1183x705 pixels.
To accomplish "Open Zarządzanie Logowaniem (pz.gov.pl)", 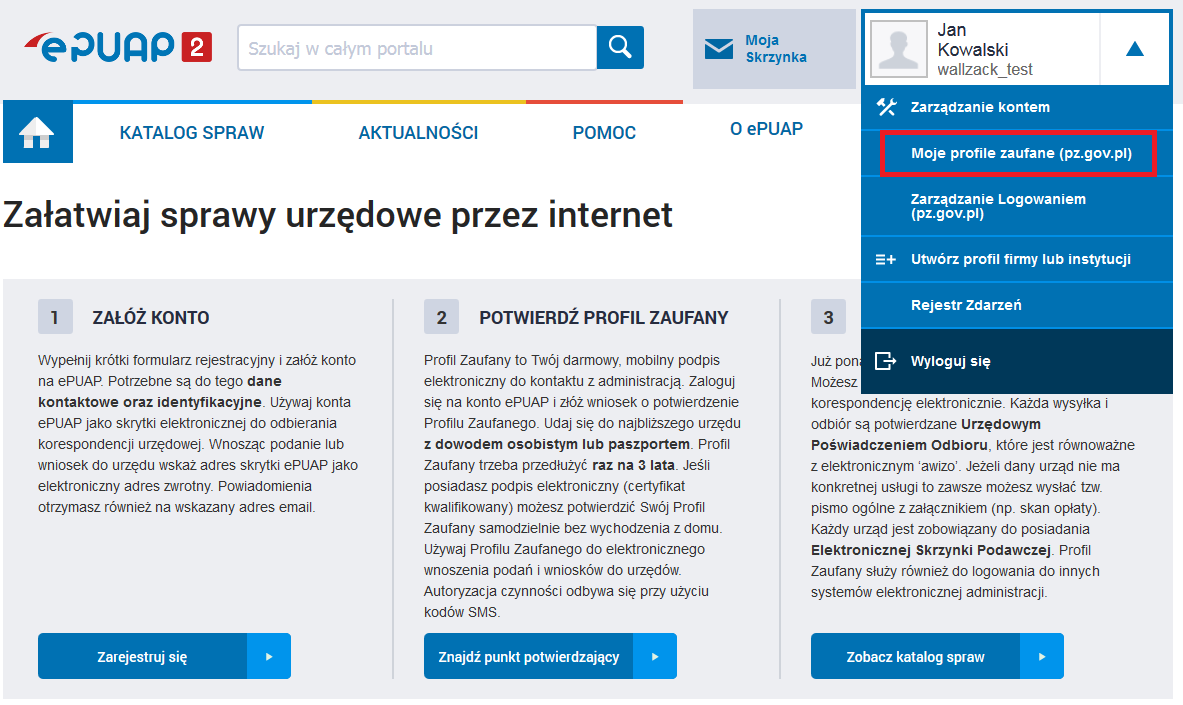I will 1016,206.
